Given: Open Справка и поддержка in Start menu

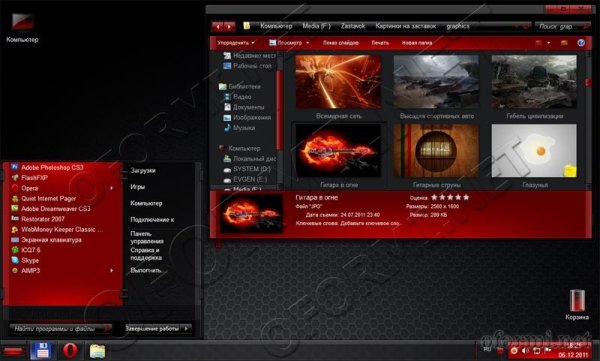Looking at the screenshot, I should [146, 254].
